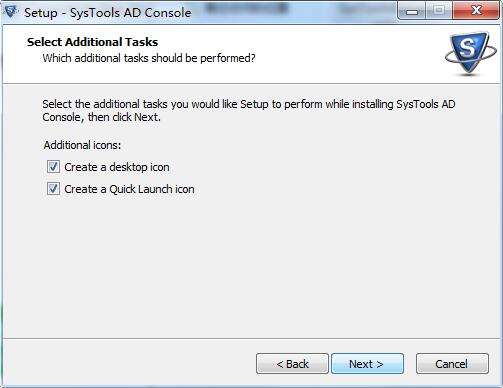
Task: Click the greyed-out maximize button
Action: pos(439,11)
